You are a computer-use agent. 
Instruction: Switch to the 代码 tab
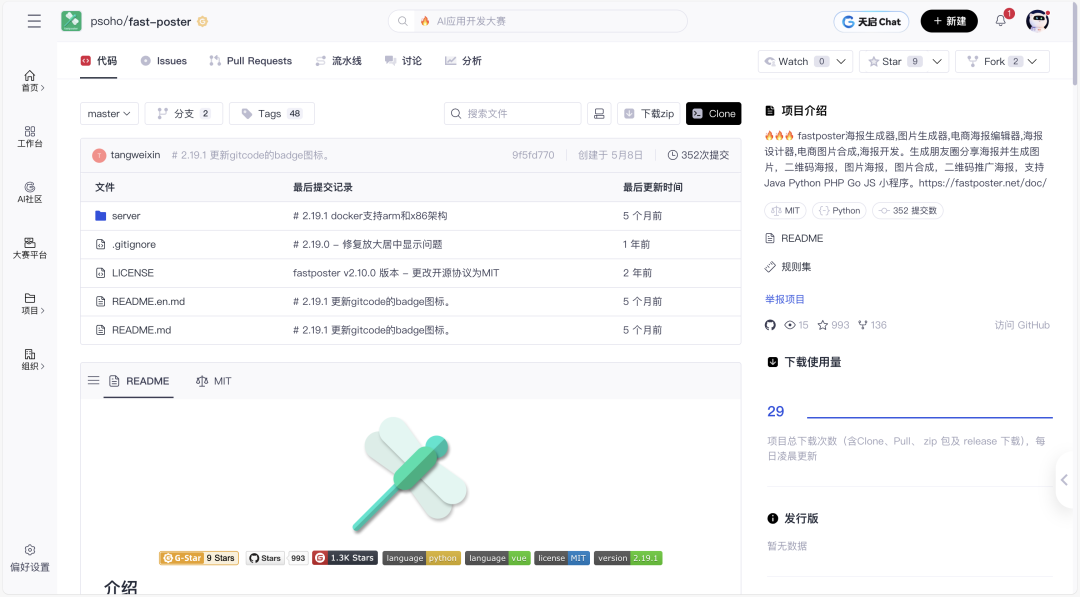tap(98, 61)
